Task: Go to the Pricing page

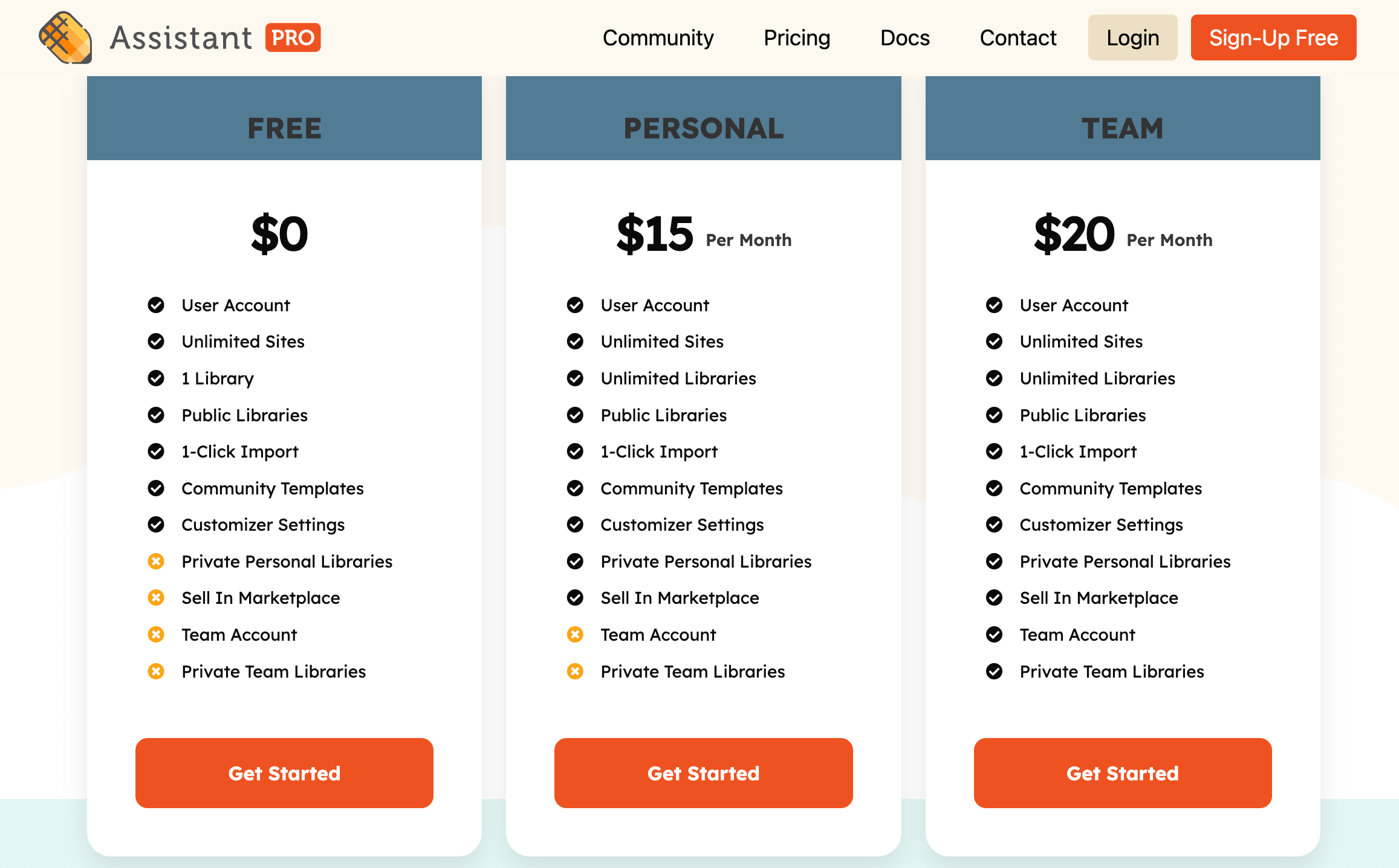Action: click(x=796, y=37)
